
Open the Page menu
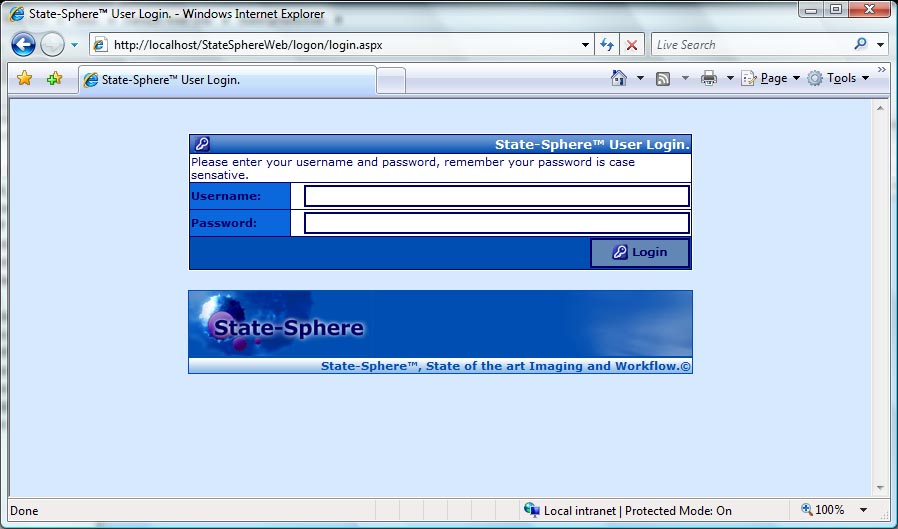[x=770, y=78]
